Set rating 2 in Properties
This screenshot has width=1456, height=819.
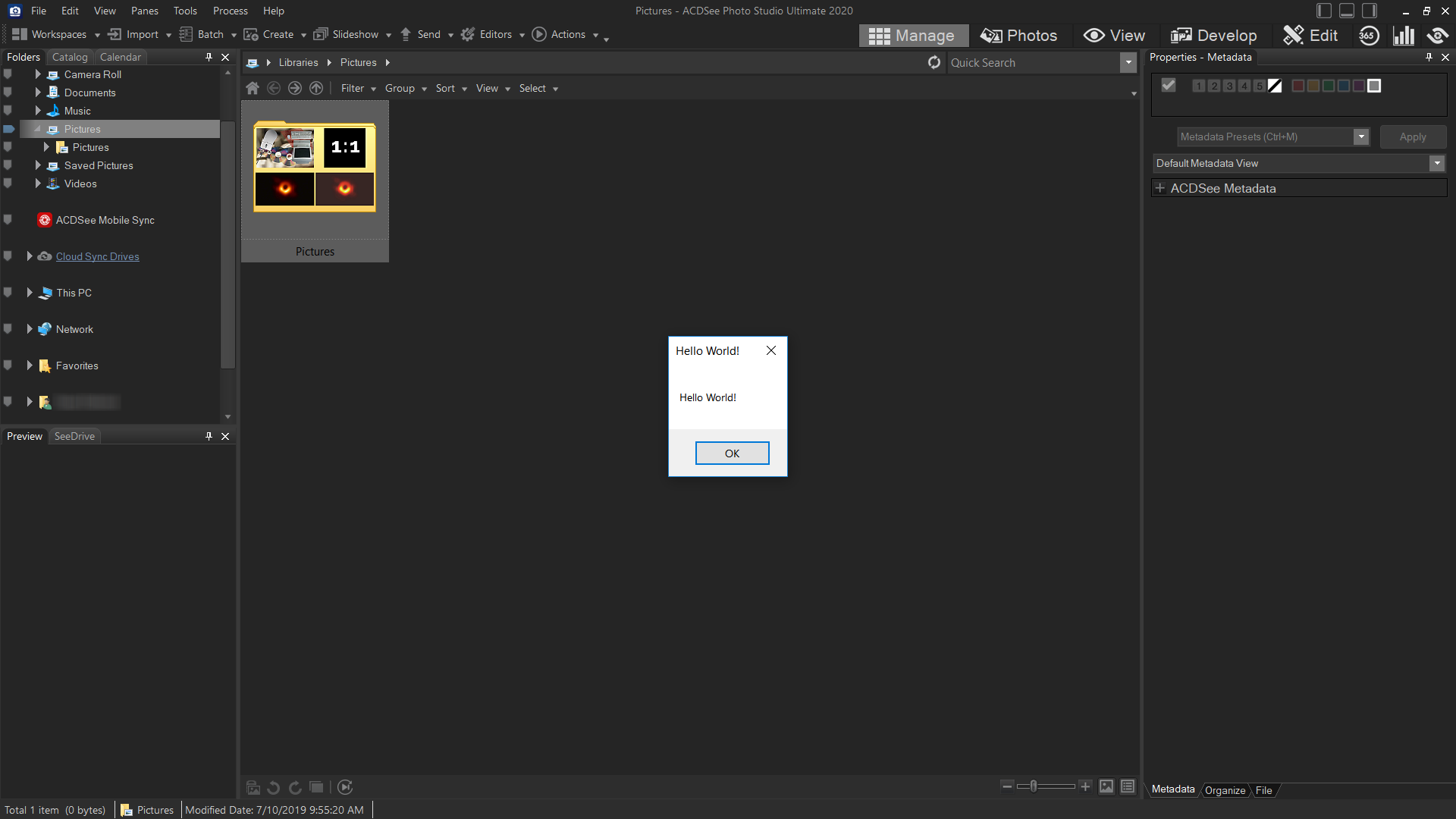pyautogui.click(x=1214, y=86)
